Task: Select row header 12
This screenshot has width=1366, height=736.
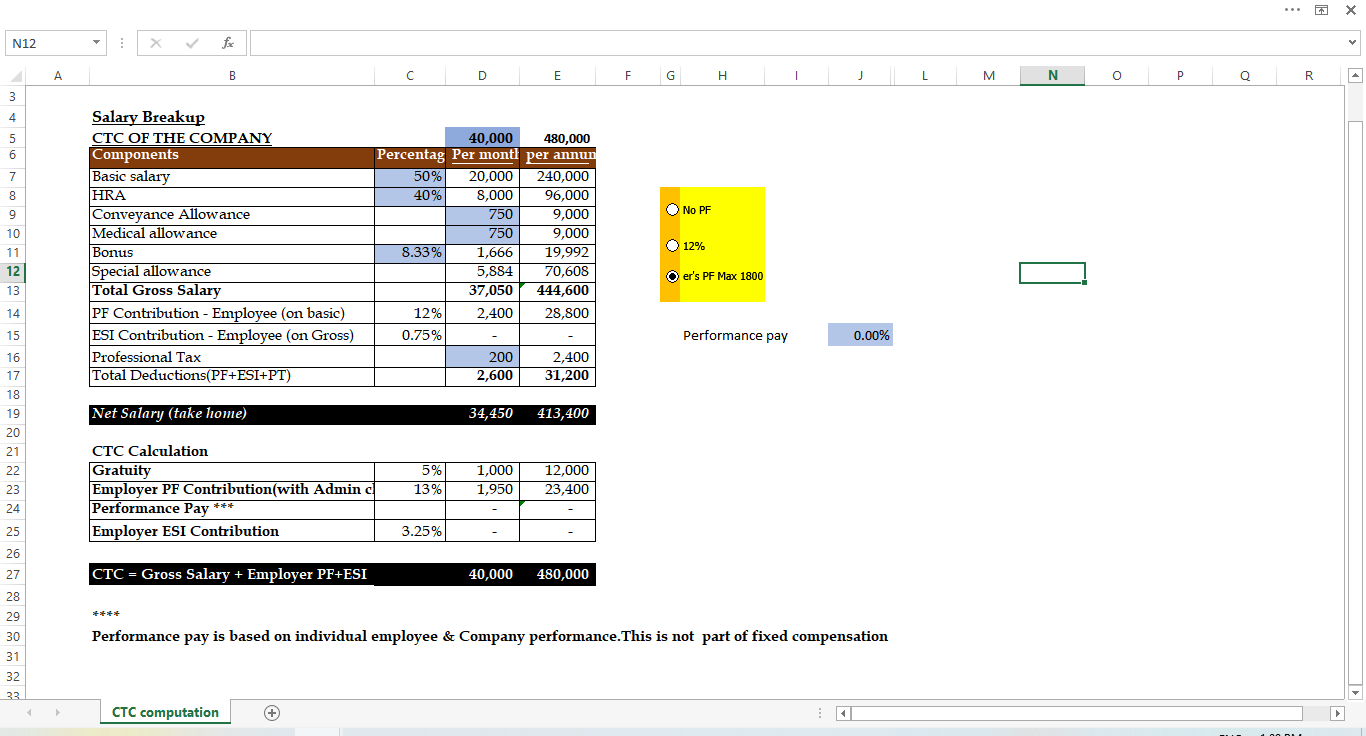Action: pyautogui.click(x=13, y=271)
